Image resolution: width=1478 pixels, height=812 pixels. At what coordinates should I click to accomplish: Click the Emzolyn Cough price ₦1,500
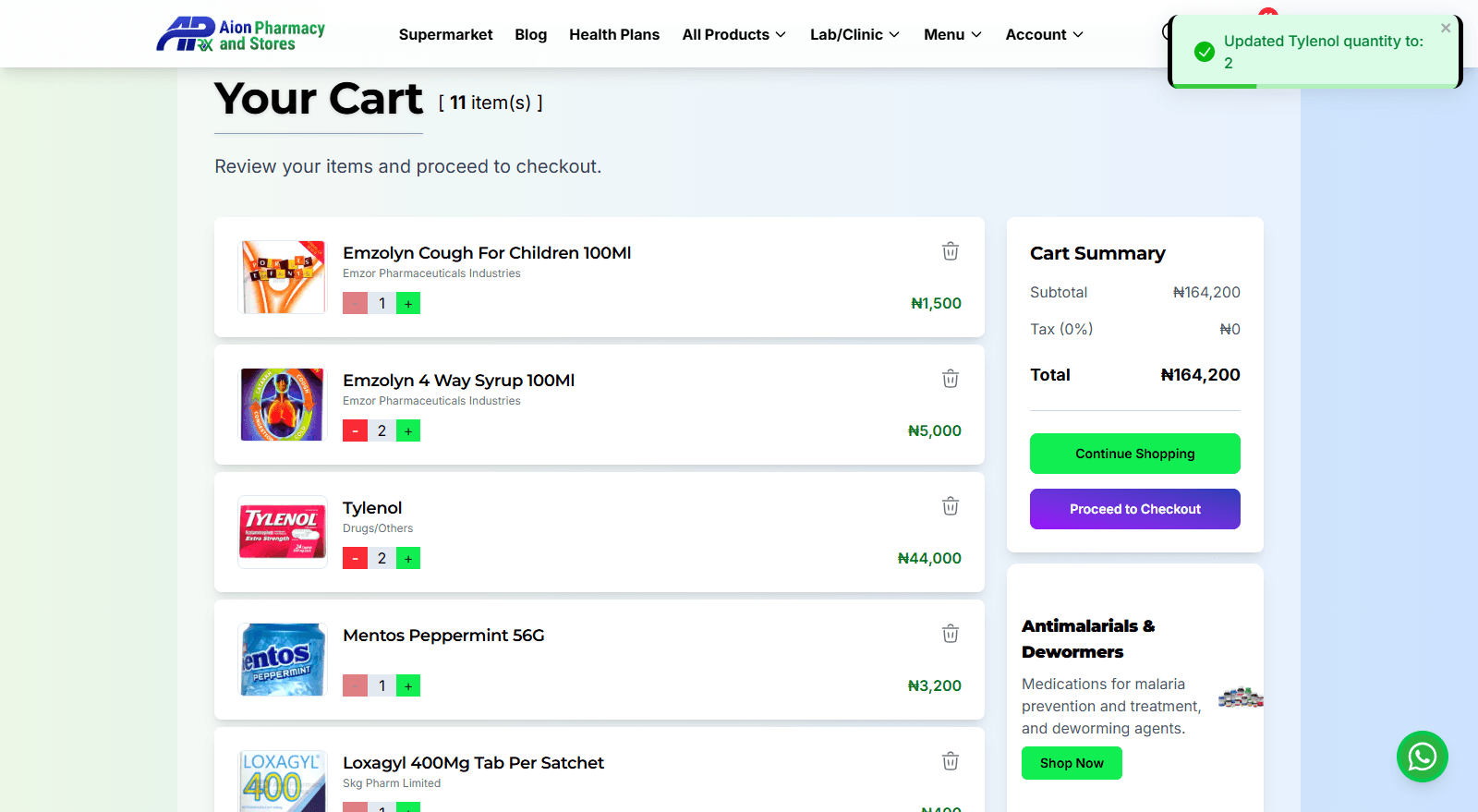click(x=936, y=303)
